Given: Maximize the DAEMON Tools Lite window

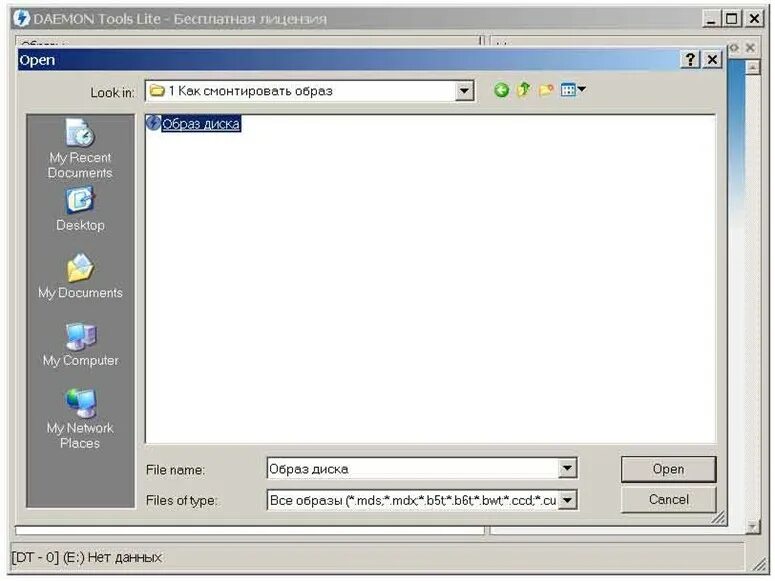Looking at the screenshot, I should (732, 19).
